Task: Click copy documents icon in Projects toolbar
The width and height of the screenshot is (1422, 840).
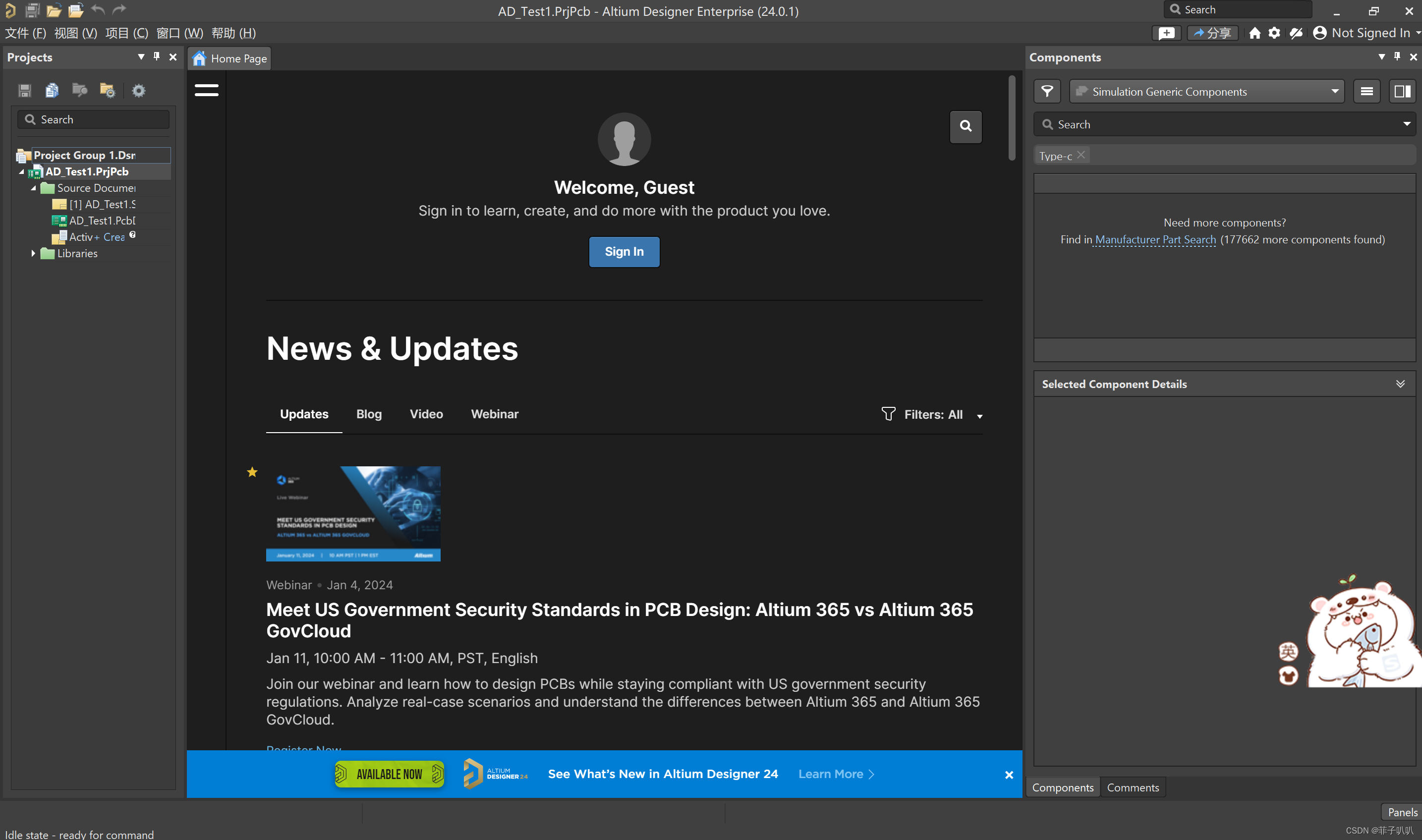Action: (52, 90)
